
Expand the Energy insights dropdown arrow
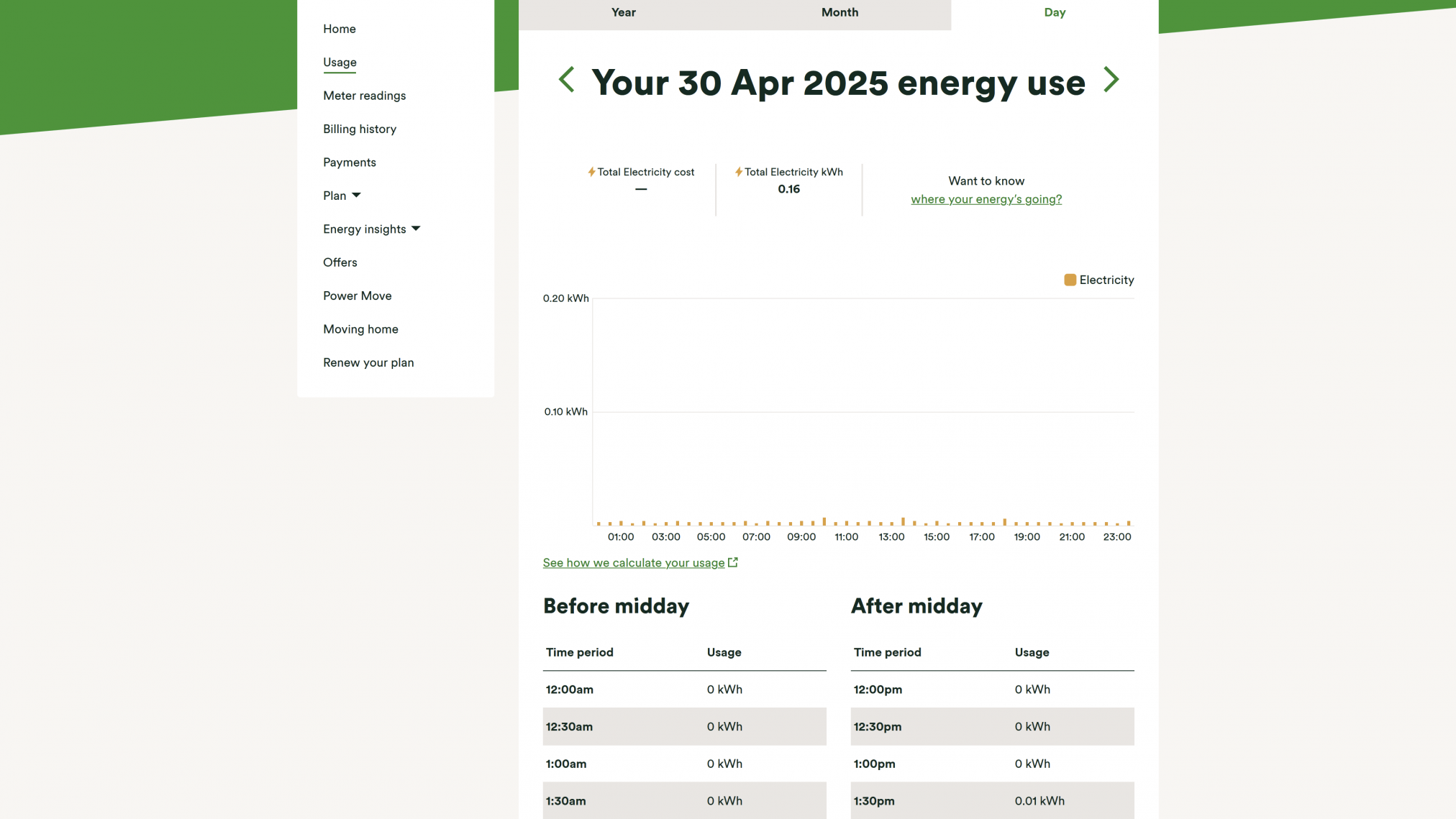coord(416,229)
